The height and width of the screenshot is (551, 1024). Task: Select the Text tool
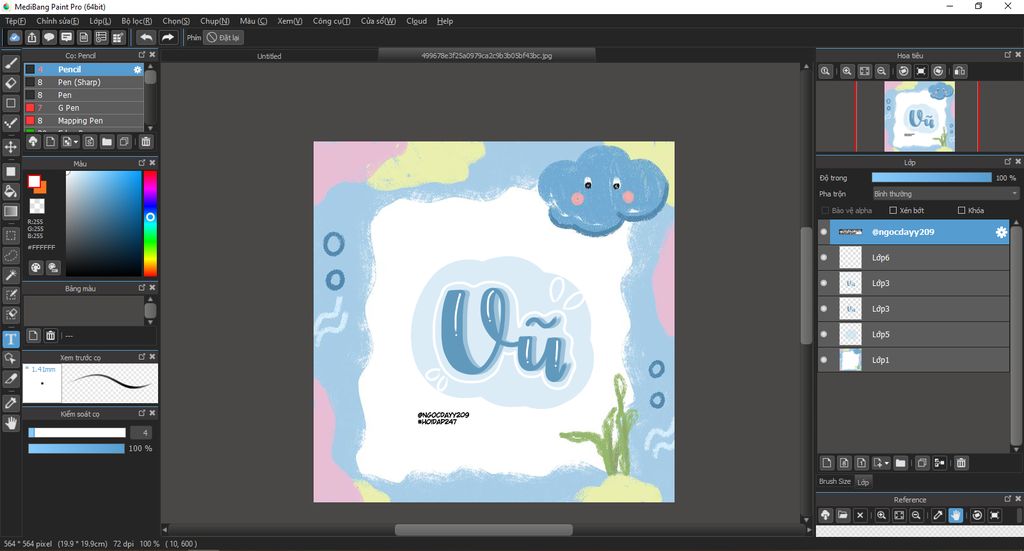[10, 339]
